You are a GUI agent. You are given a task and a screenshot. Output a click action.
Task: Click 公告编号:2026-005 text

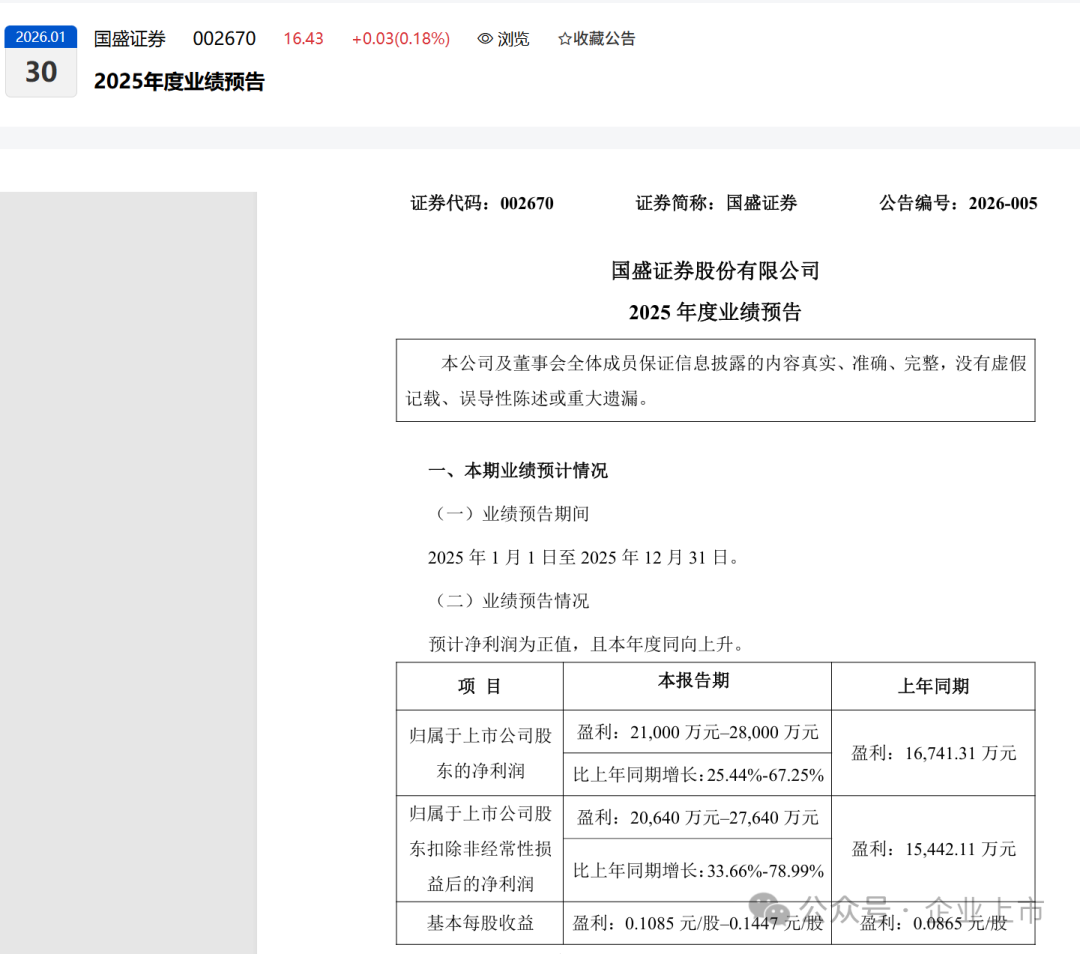coord(958,203)
